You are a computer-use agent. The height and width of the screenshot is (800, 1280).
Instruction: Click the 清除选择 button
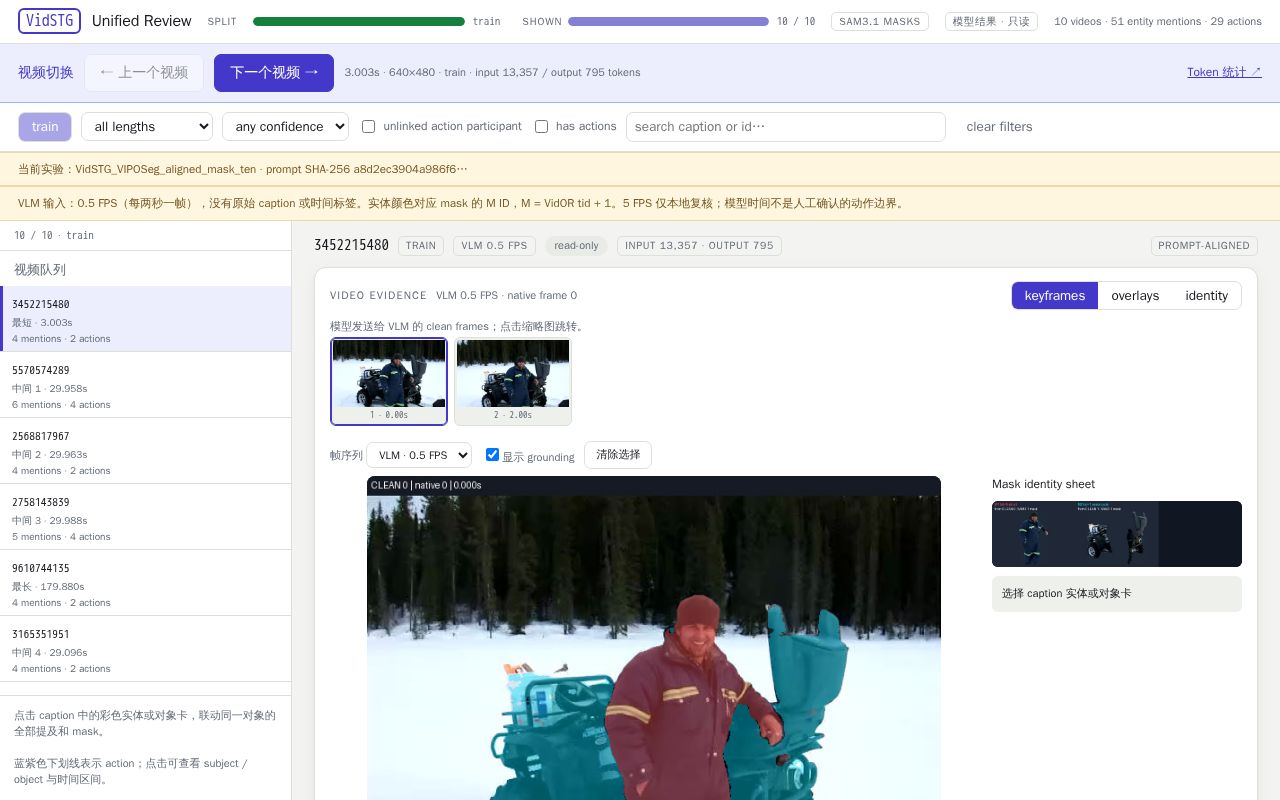pos(618,455)
